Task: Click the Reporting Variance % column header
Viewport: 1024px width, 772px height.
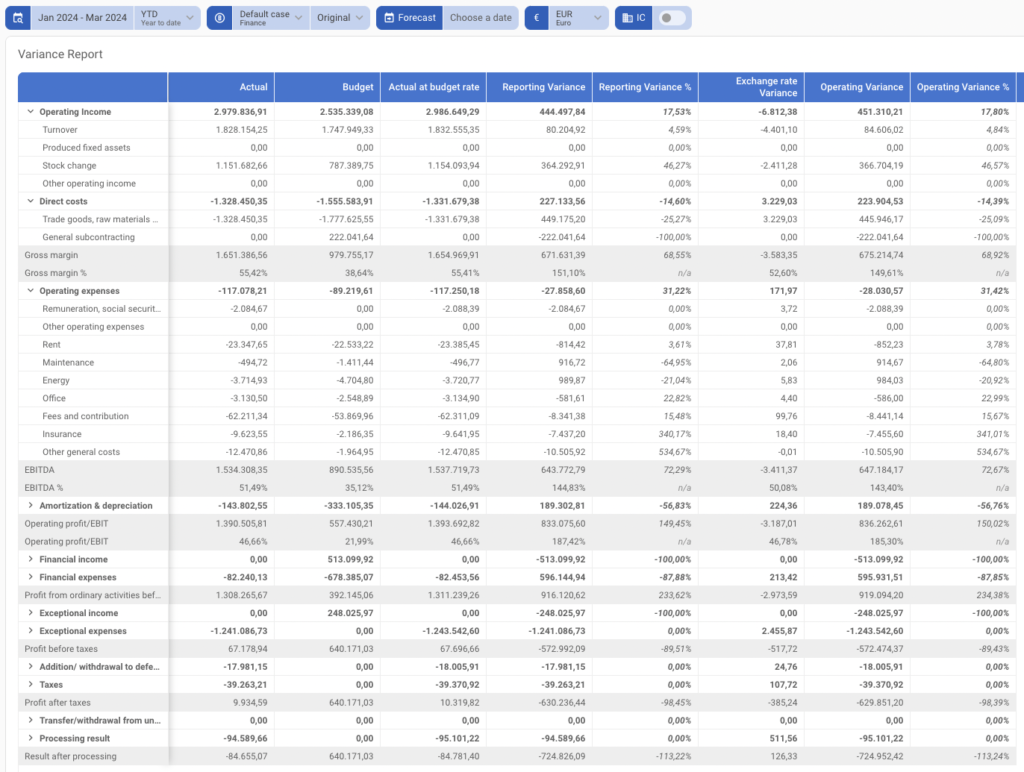Action: click(644, 87)
